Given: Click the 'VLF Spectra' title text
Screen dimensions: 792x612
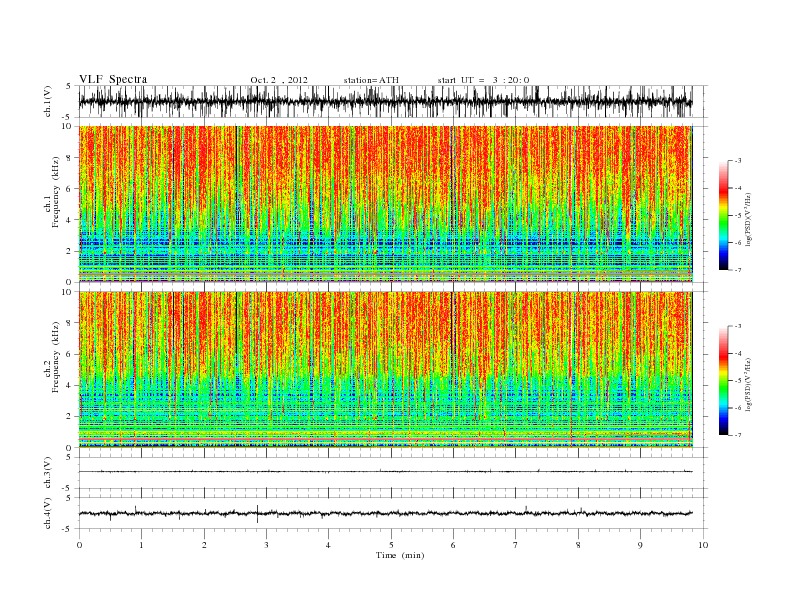Looking at the screenshot, I should point(113,79).
